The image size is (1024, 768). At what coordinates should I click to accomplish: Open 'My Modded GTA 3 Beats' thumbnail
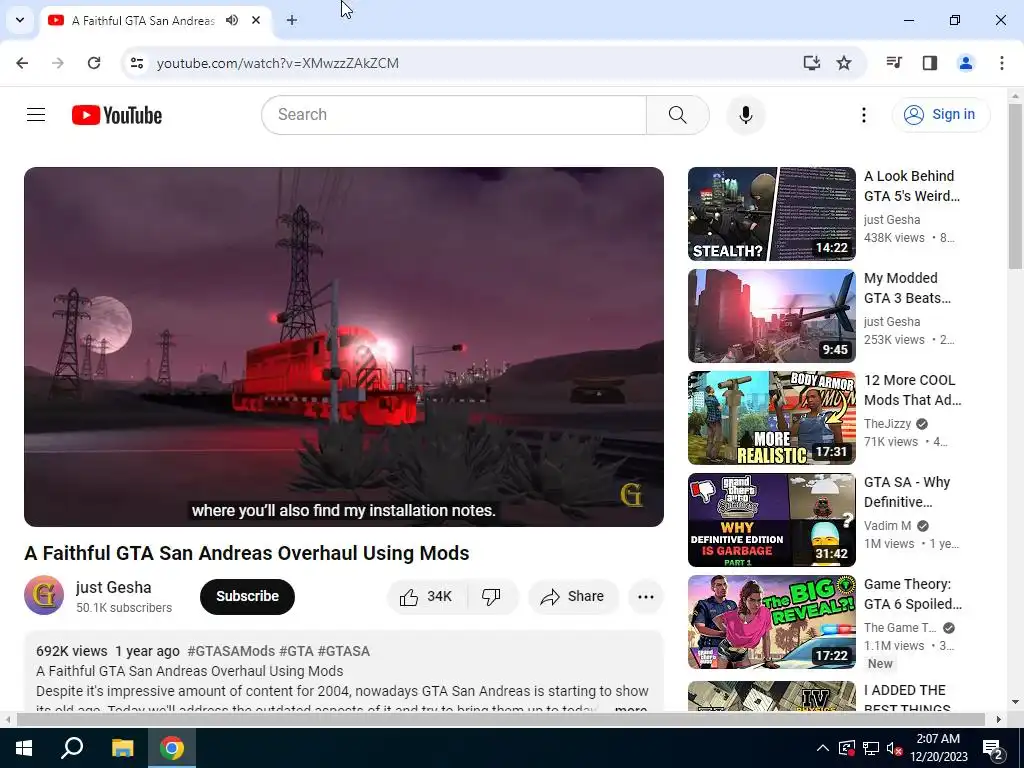[x=771, y=315]
